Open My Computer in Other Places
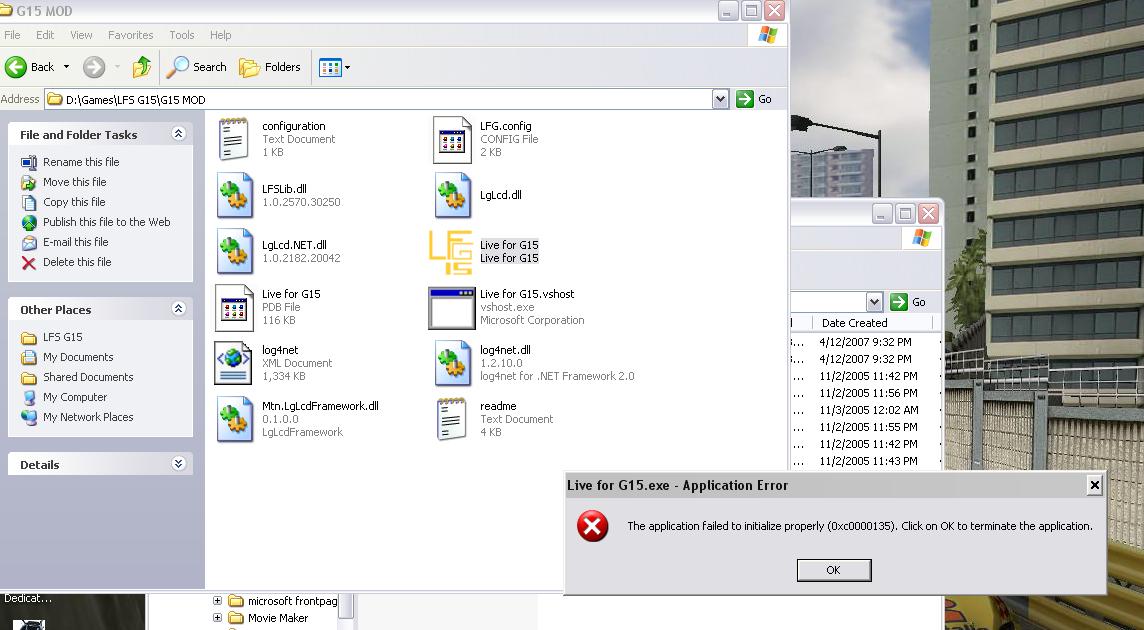Screen dimensions: 1144x630 (x=75, y=397)
